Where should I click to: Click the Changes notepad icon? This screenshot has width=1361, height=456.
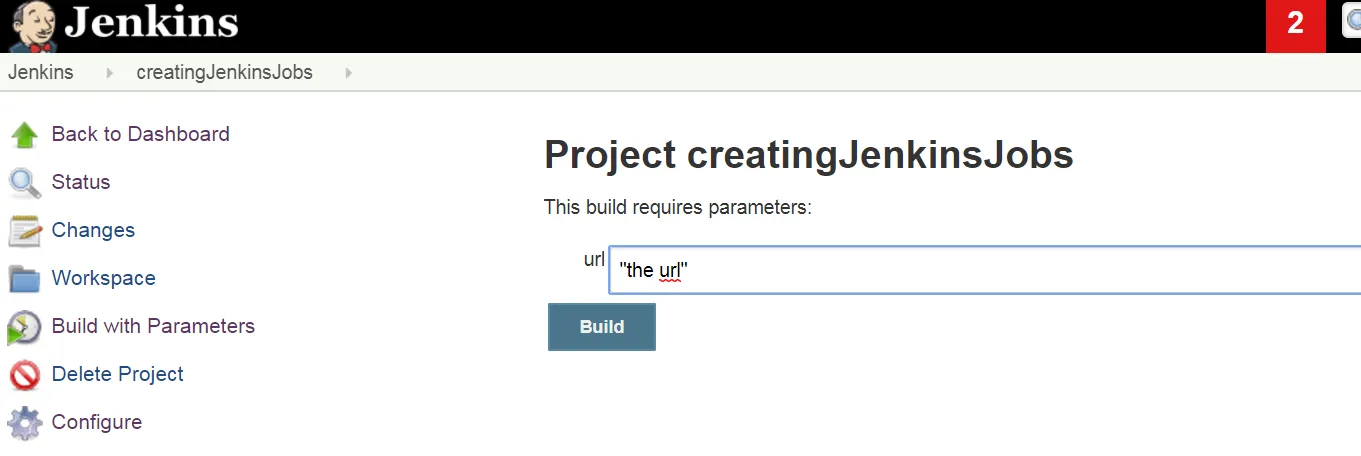tap(24, 231)
